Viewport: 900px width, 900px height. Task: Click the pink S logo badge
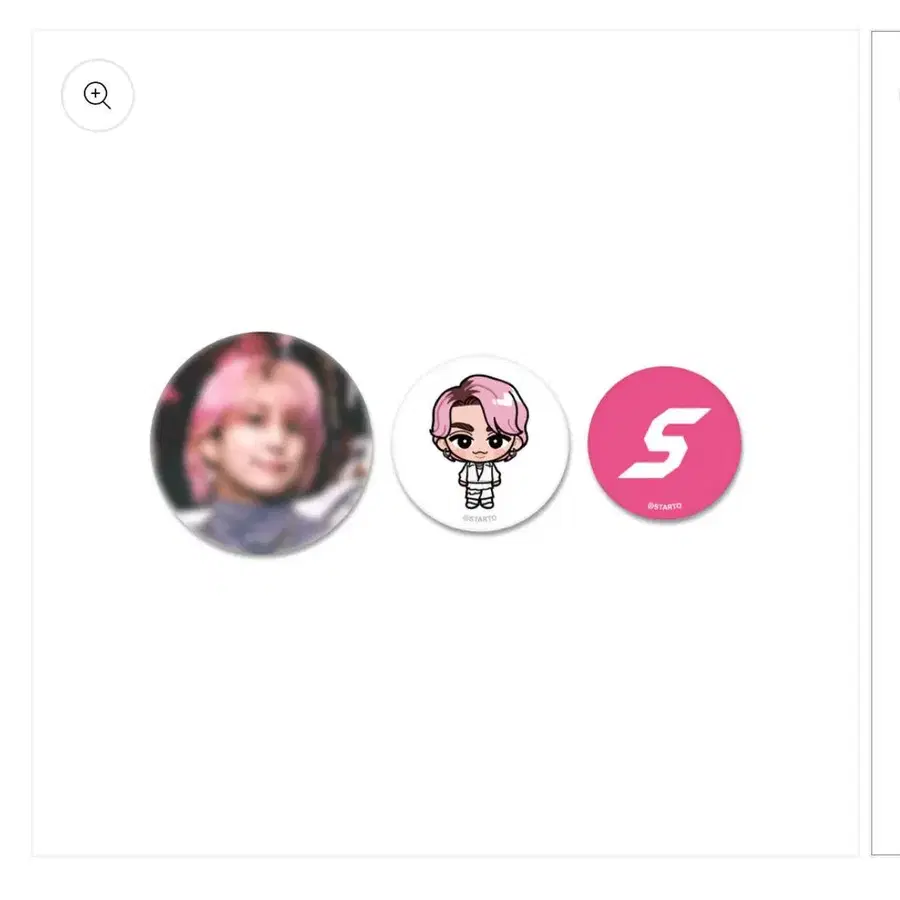point(665,443)
